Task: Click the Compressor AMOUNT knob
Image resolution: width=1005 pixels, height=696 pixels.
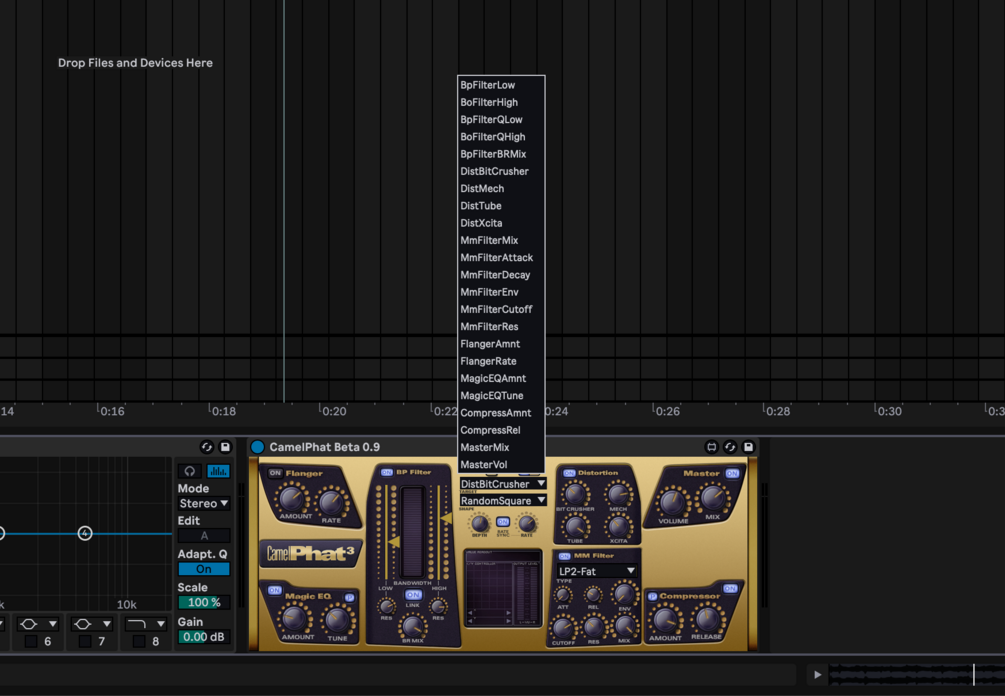Action: click(x=665, y=620)
